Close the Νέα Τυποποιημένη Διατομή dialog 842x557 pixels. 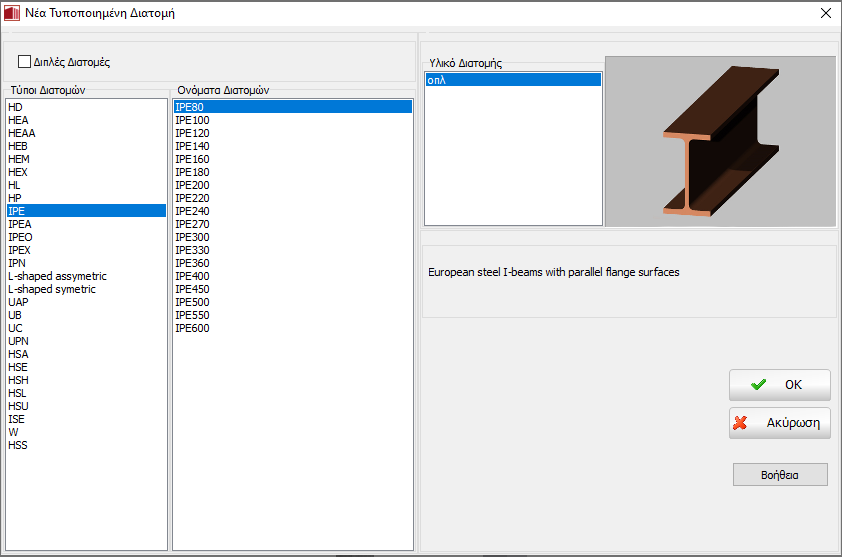tap(825, 13)
